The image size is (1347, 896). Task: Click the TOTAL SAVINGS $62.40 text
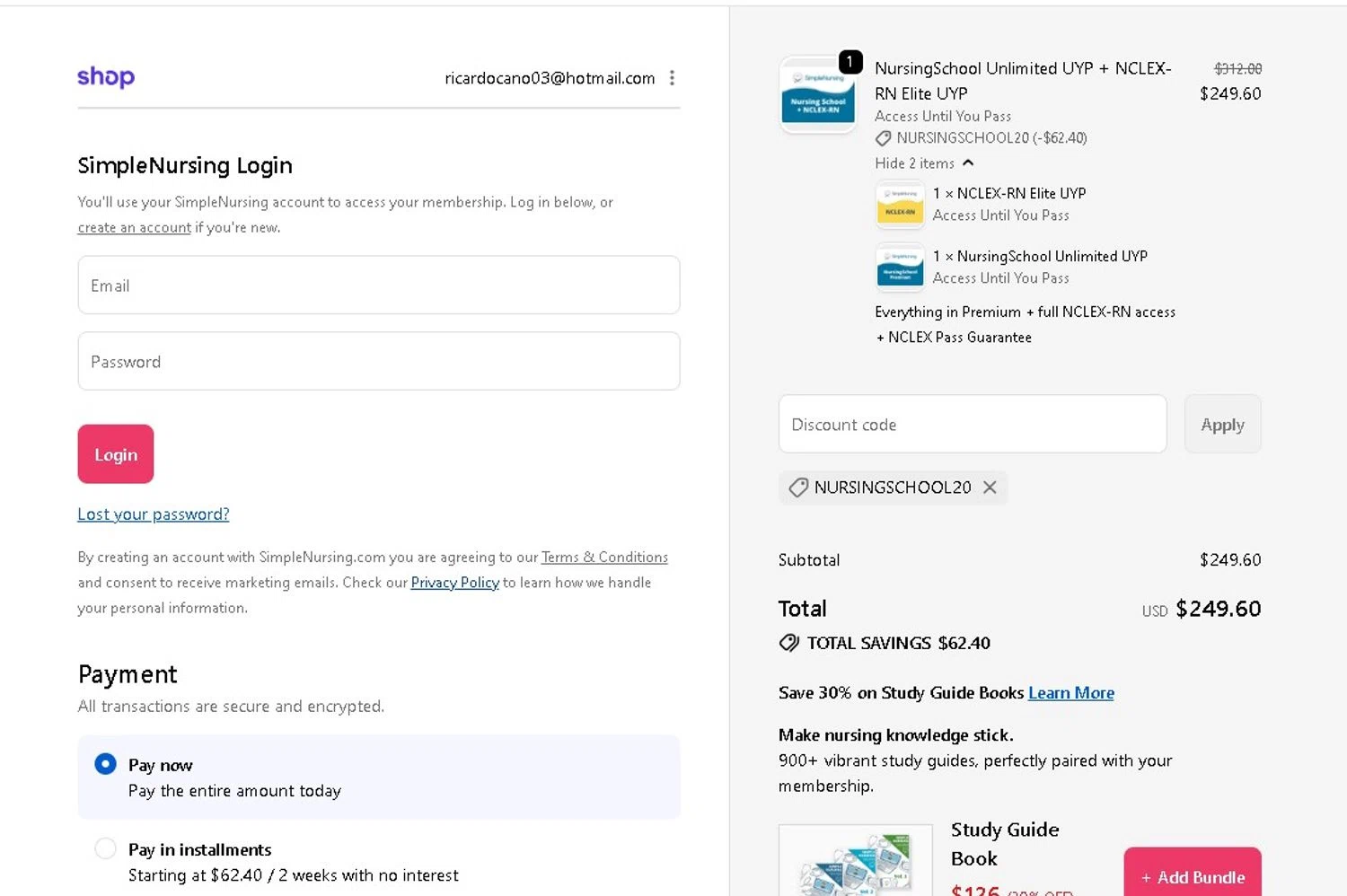pos(899,643)
